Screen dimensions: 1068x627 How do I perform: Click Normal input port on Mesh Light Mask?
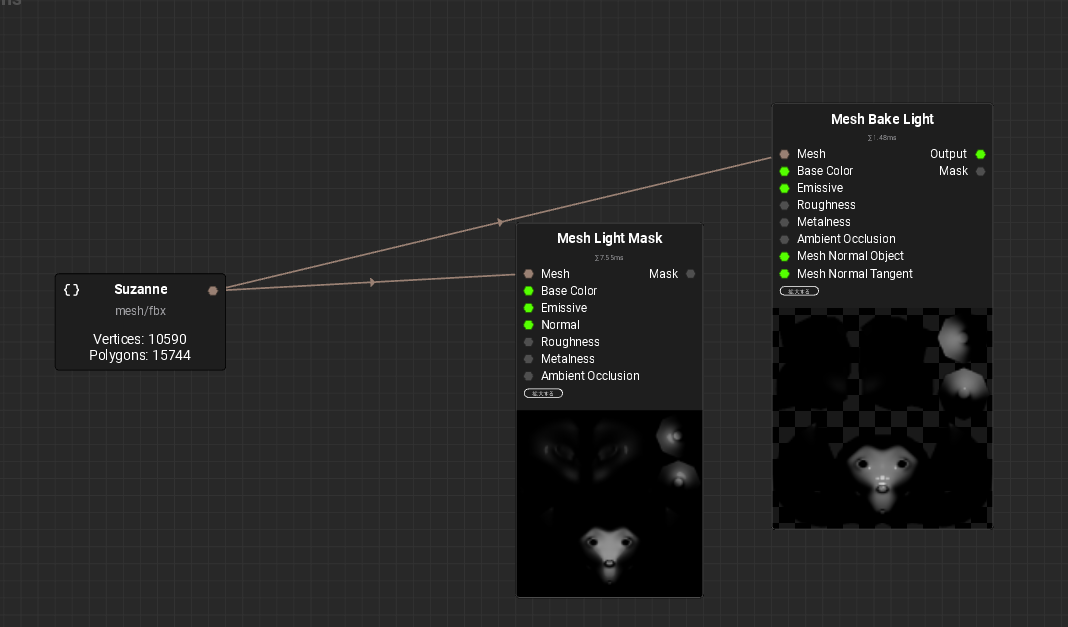528,325
